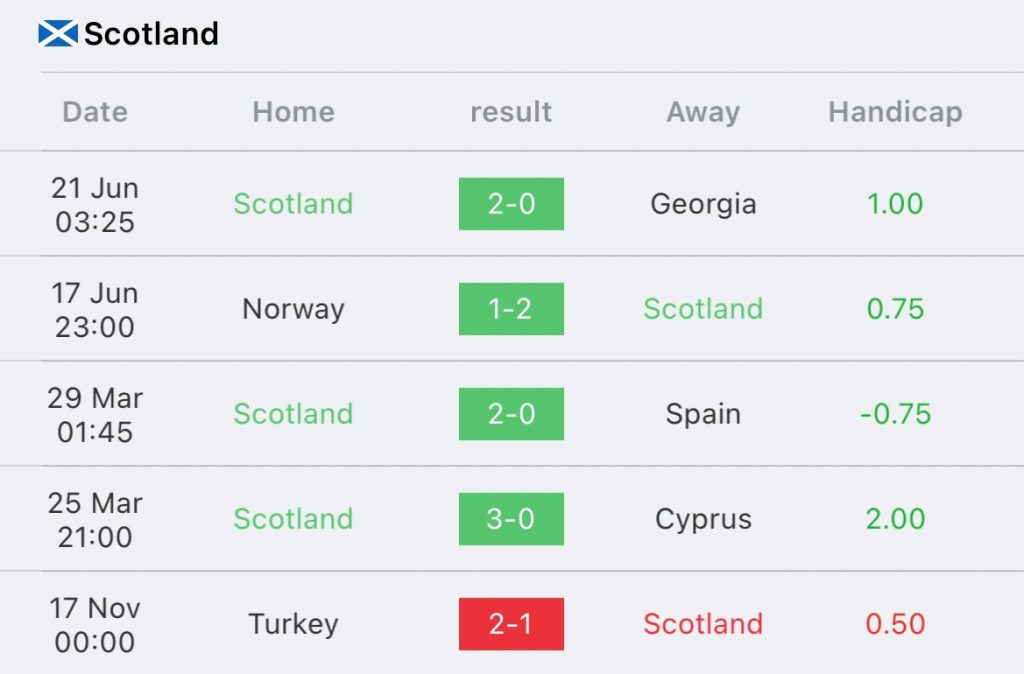Open the Norway team link
This screenshot has height=674, width=1024.
coord(293,309)
